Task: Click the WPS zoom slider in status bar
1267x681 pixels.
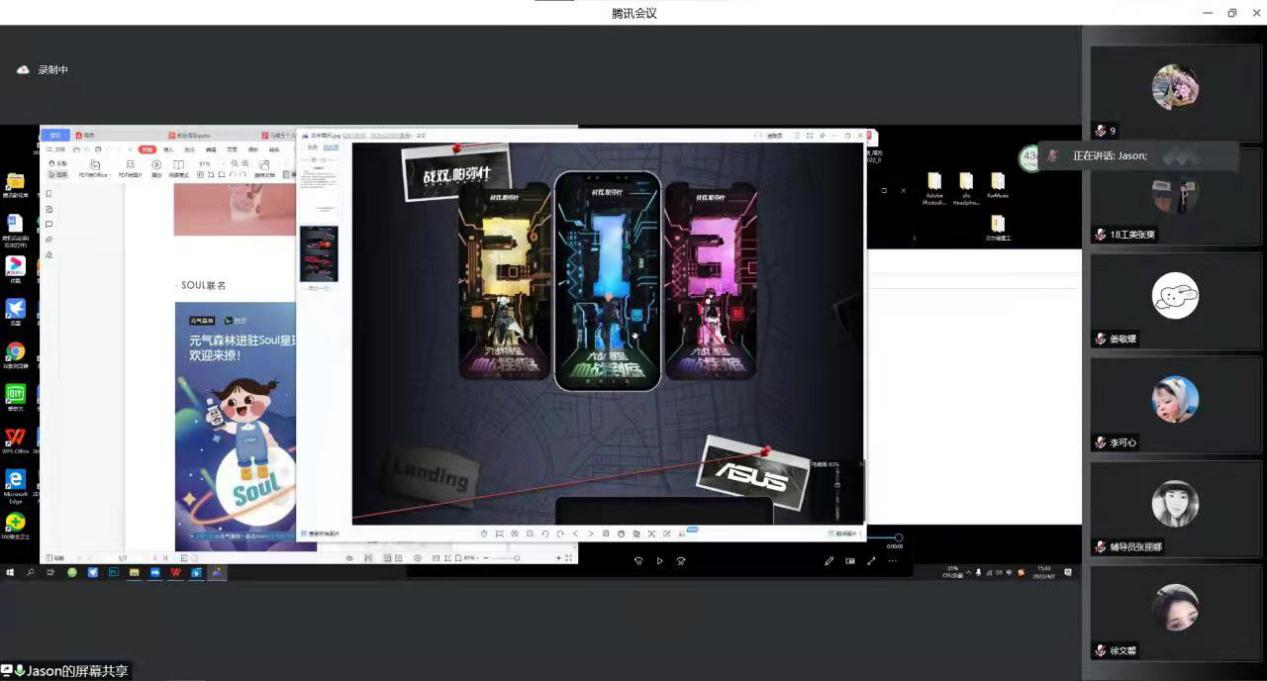Action: tap(517, 557)
